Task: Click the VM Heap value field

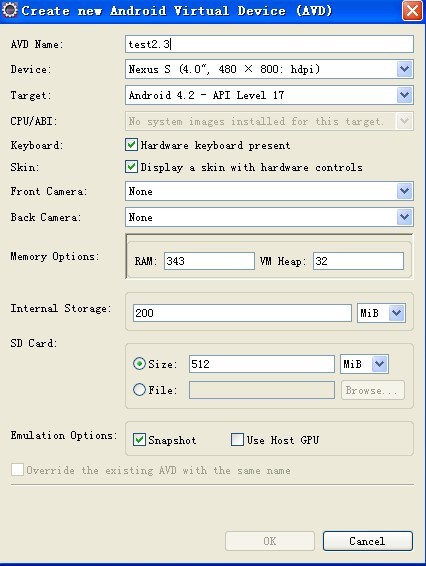Action: pyautogui.click(x=358, y=261)
